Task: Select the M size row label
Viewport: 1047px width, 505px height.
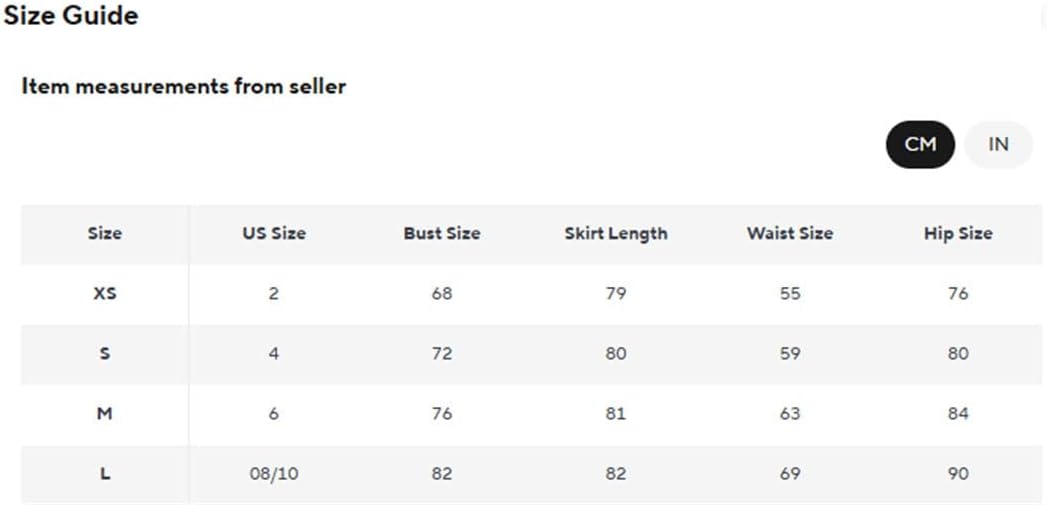Action: coord(105,413)
